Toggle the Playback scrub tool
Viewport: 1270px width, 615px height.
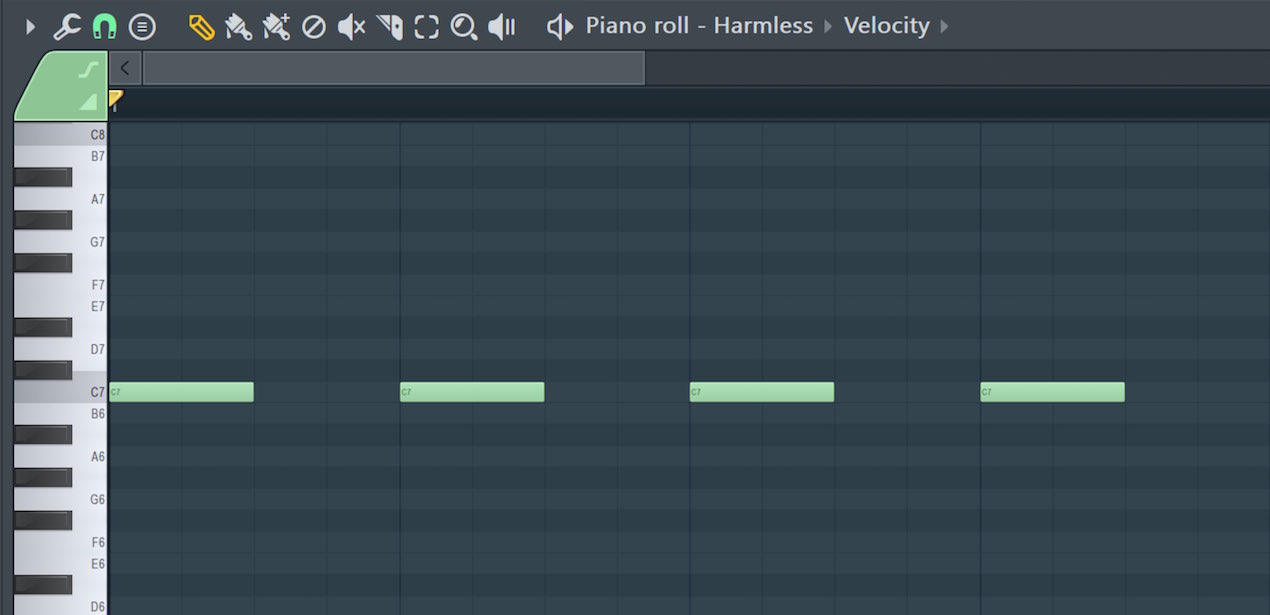coord(502,27)
